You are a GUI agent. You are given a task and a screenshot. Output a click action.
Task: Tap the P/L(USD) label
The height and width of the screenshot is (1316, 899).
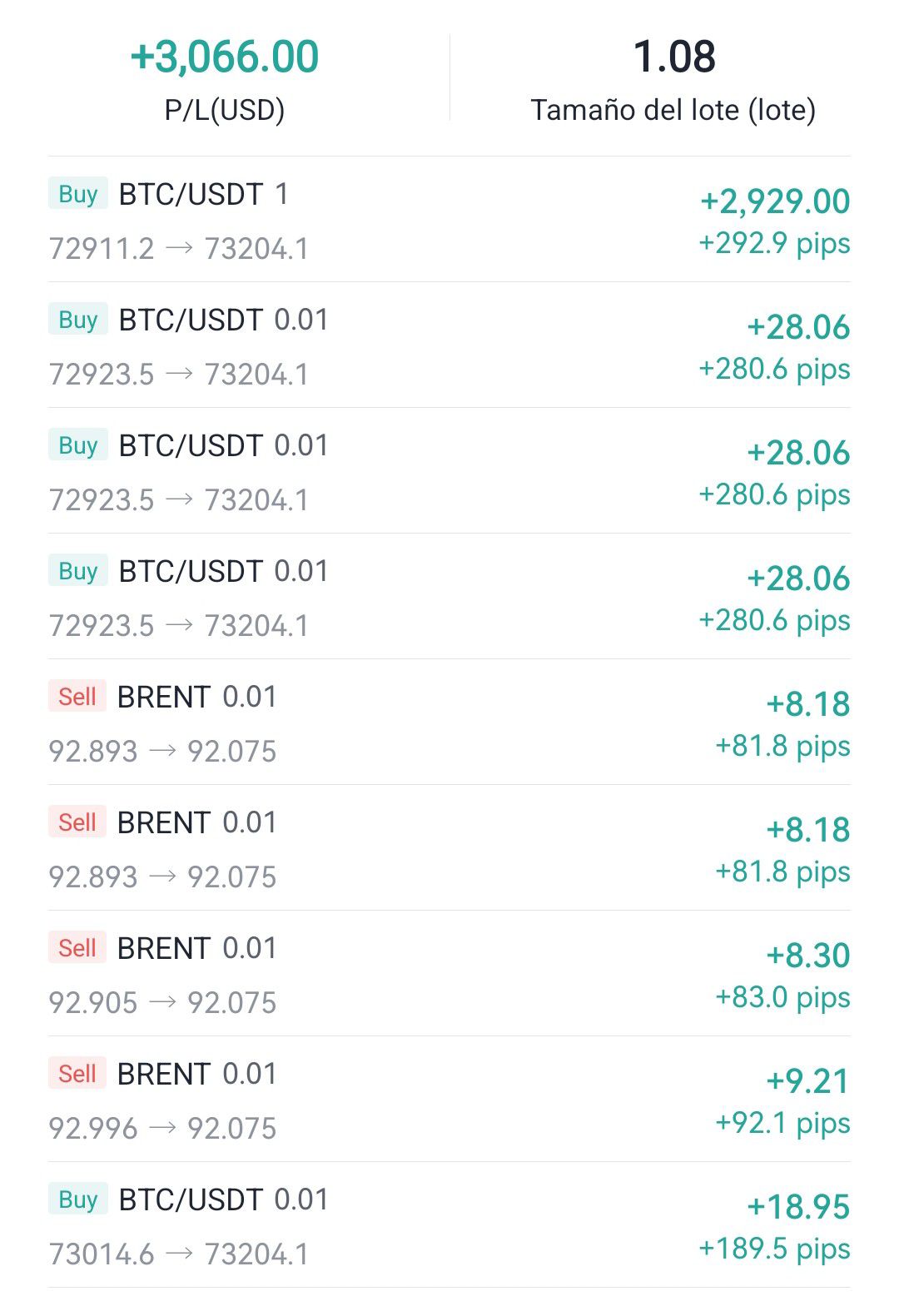(225, 110)
